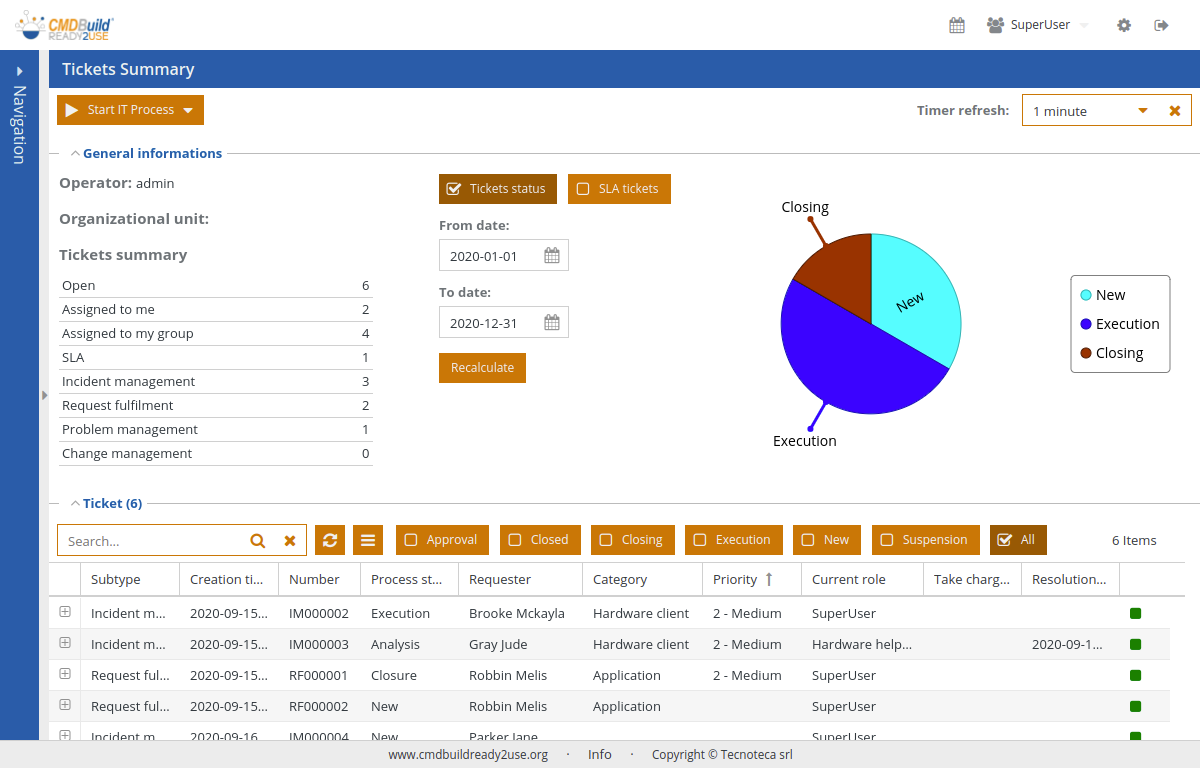1200x768 pixels.
Task: Open the ticket grid menu icon
Action: (x=368, y=540)
